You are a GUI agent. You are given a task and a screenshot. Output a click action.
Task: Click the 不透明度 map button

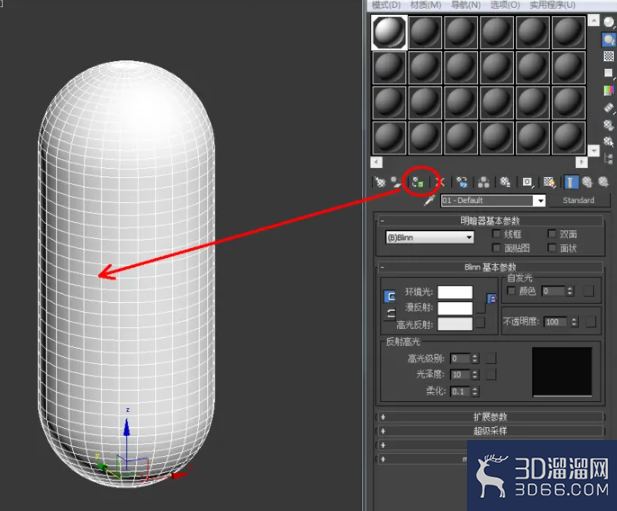pos(591,322)
